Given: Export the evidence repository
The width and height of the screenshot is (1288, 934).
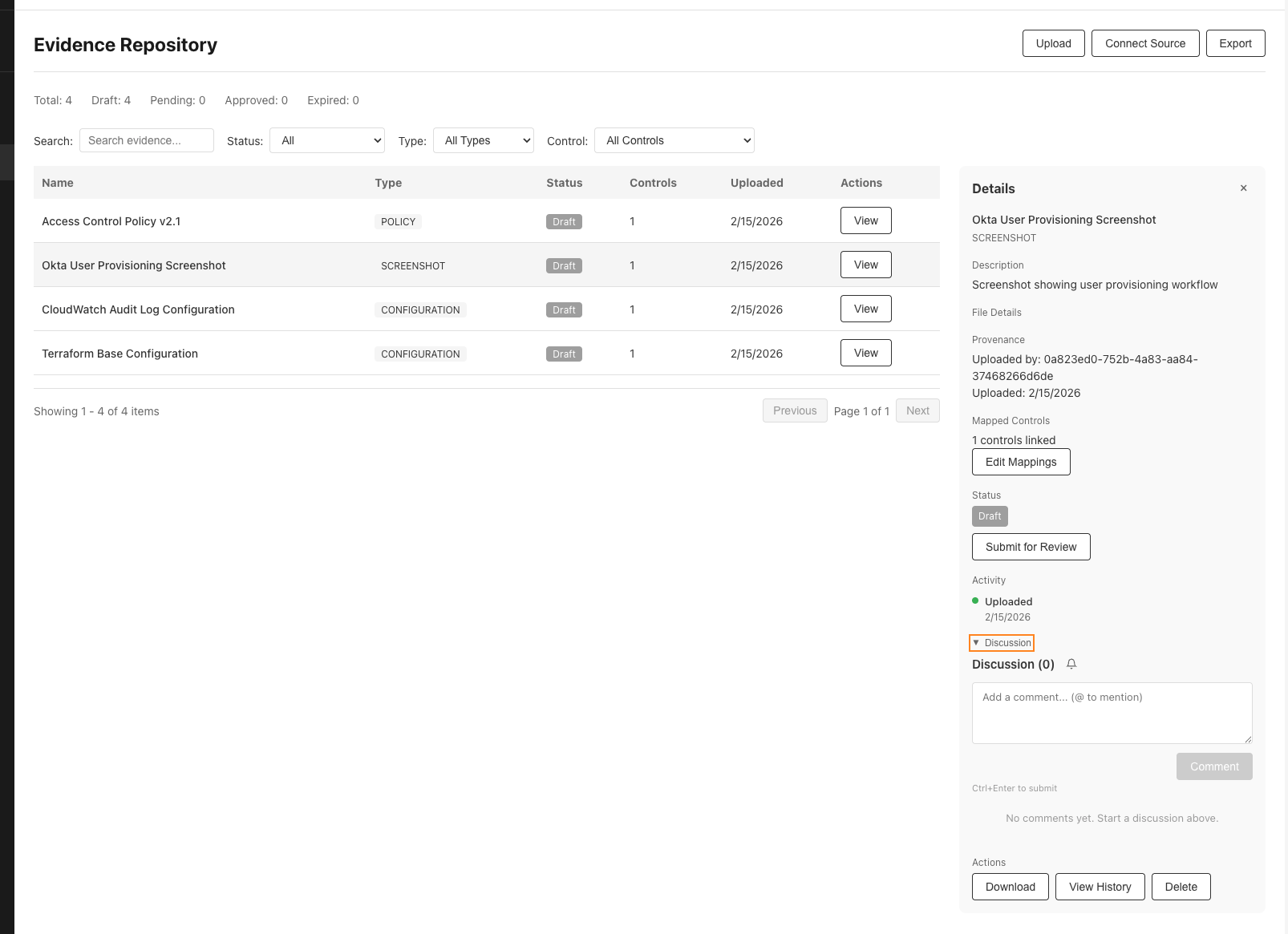Looking at the screenshot, I should (1235, 43).
